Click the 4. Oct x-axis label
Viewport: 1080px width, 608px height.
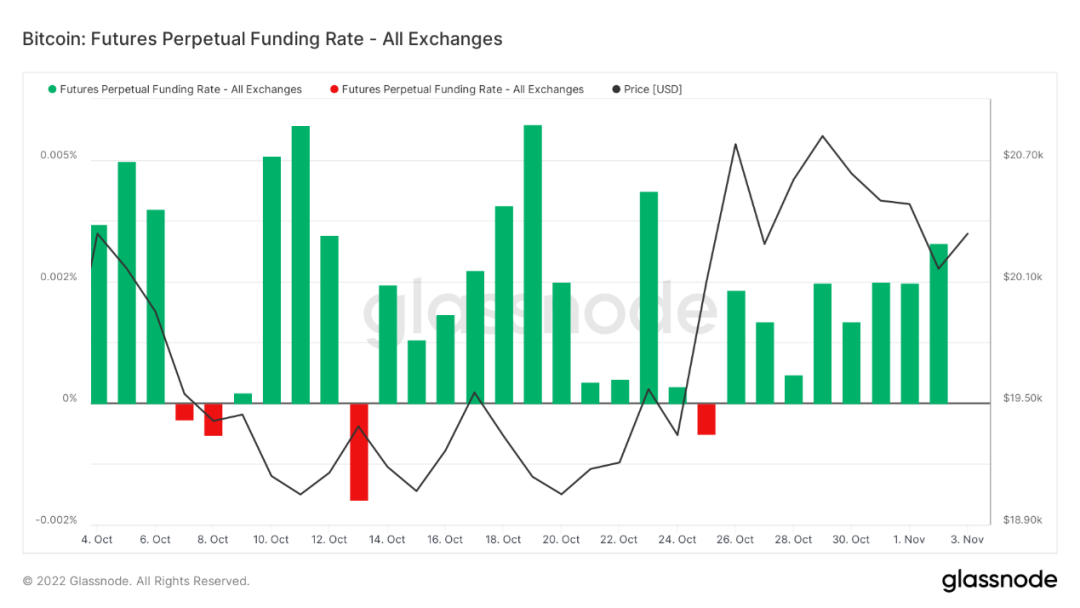97,540
